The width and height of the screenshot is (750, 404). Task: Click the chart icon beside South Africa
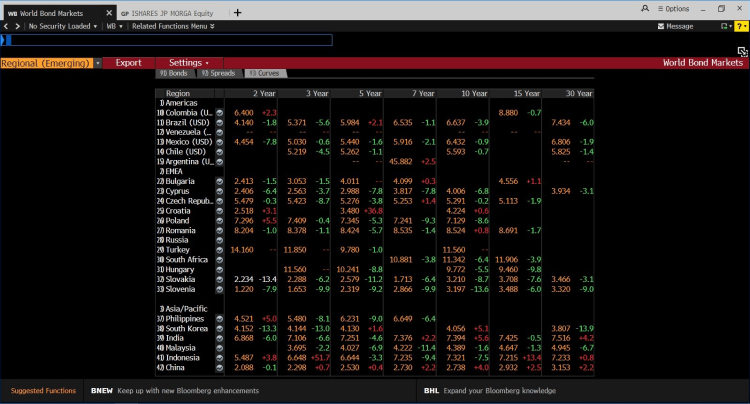pos(220,260)
